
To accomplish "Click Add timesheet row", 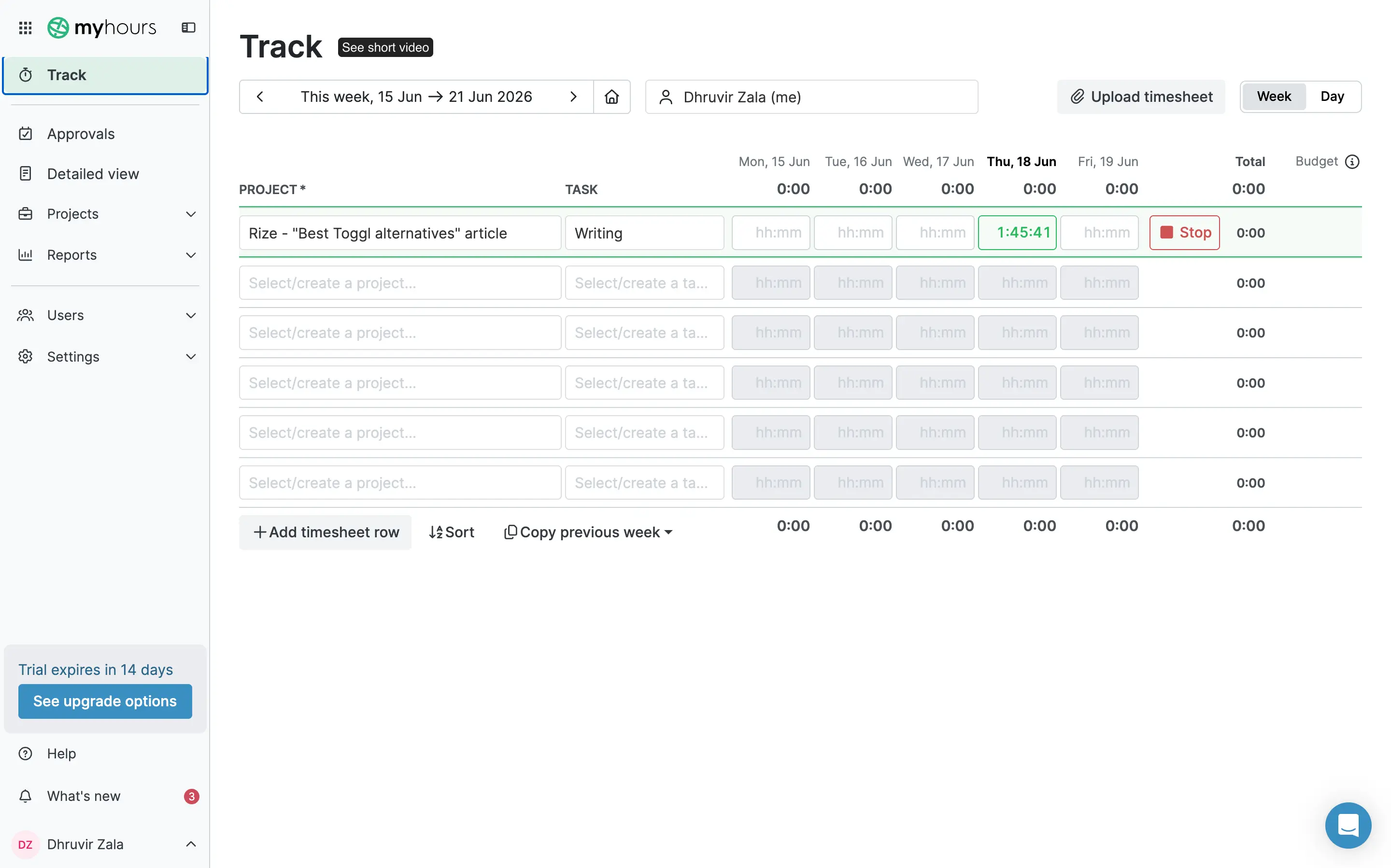I will (325, 532).
